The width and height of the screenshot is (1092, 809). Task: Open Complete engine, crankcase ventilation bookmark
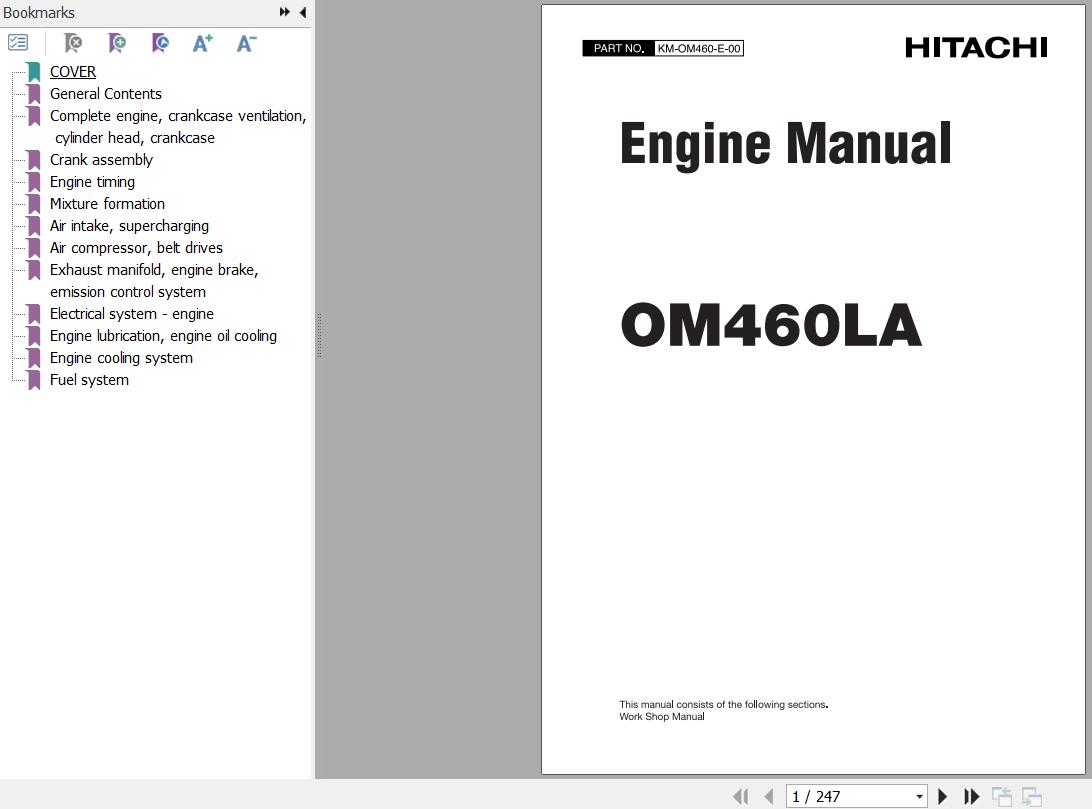coord(178,127)
